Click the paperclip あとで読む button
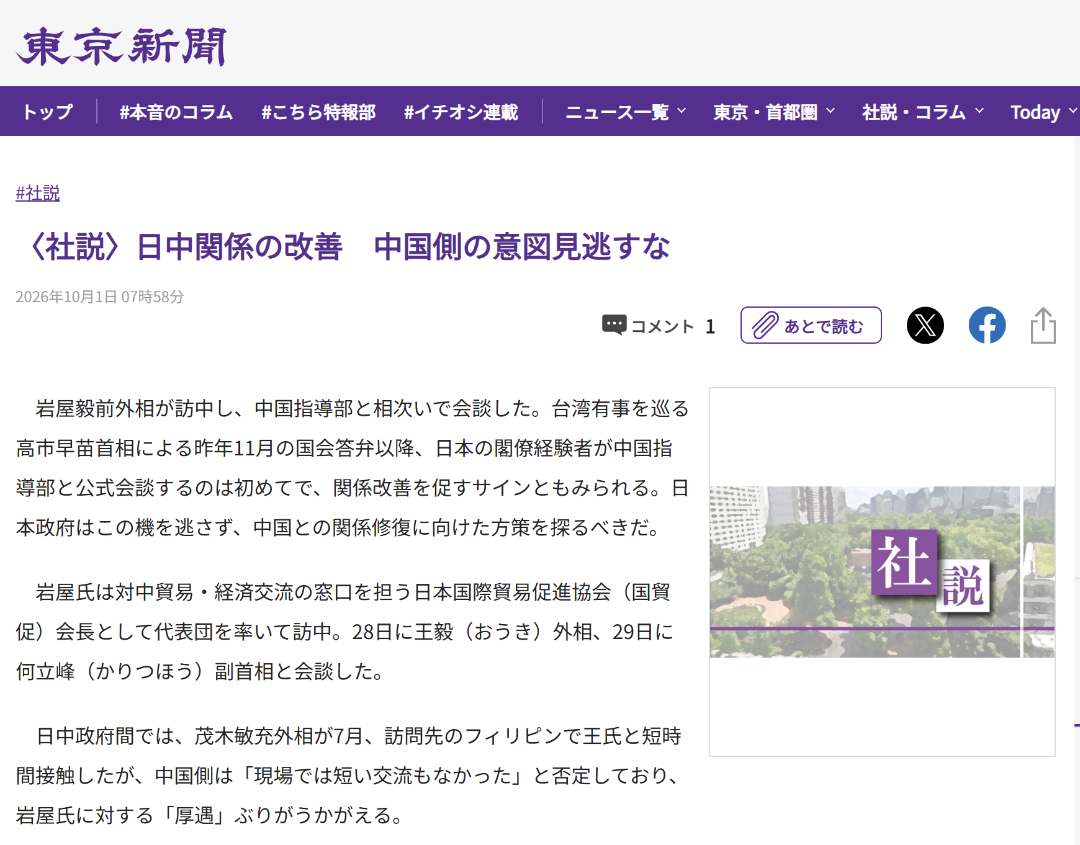 tap(811, 325)
